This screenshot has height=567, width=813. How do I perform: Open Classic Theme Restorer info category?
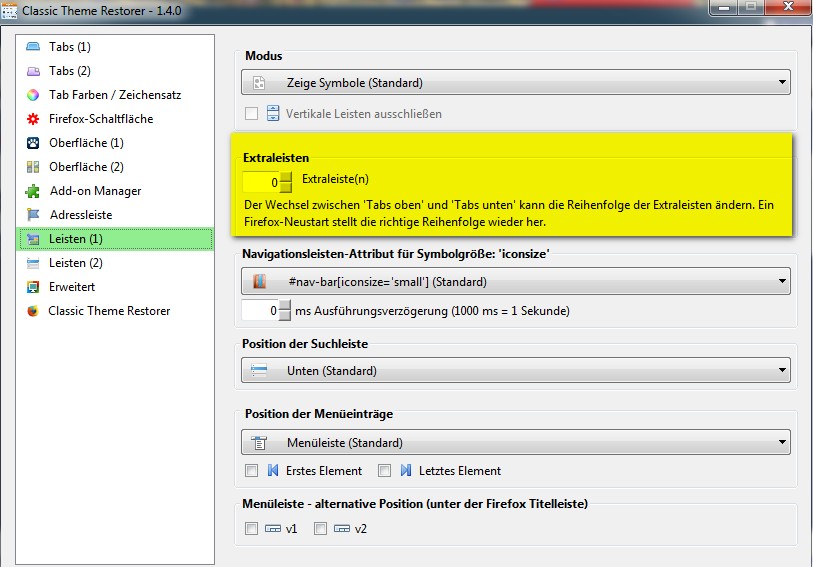(115, 311)
